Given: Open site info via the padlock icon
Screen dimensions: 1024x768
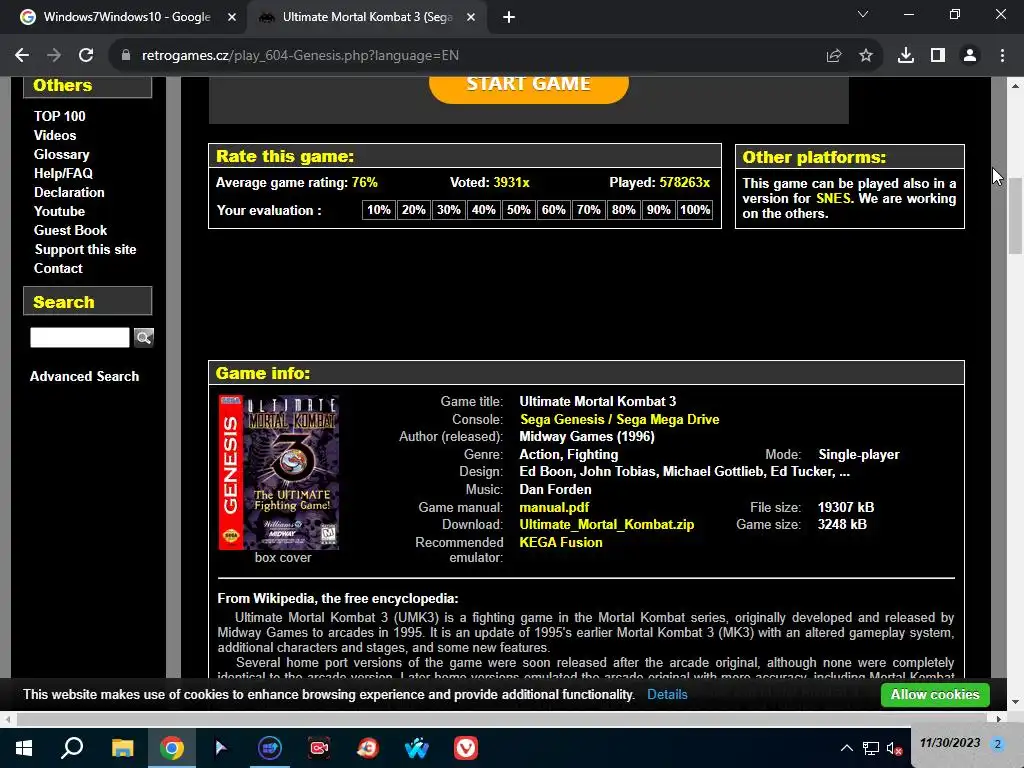Looking at the screenshot, I should [126, 56].
